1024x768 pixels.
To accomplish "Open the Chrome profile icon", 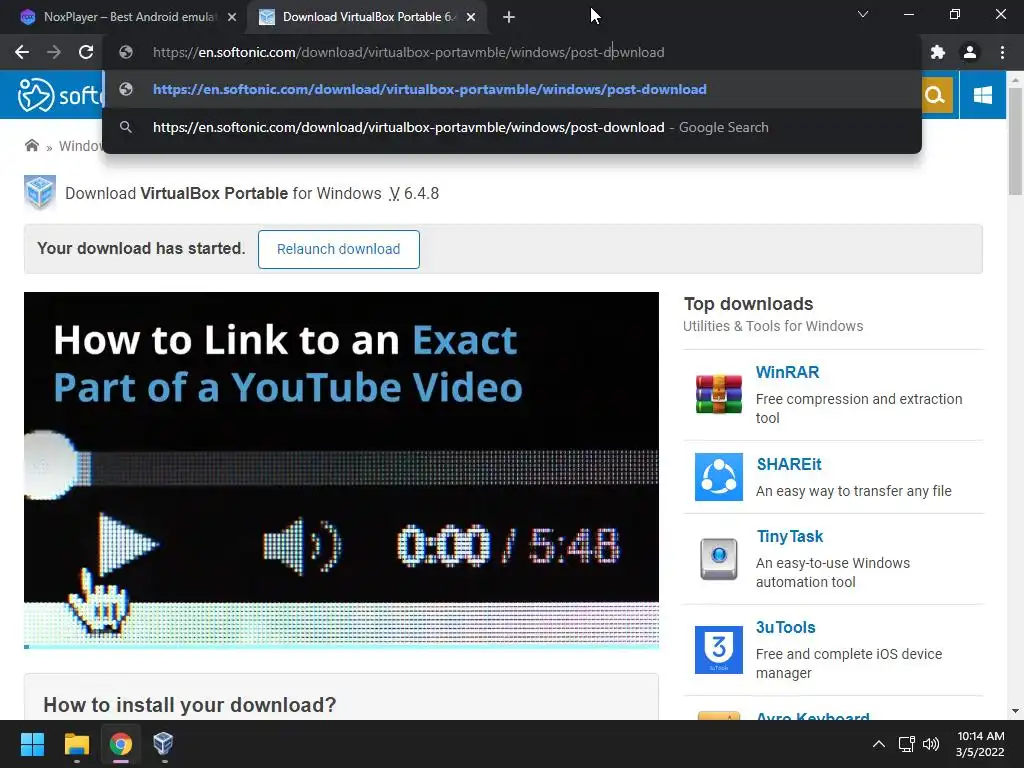I will (x=970, y=52).
